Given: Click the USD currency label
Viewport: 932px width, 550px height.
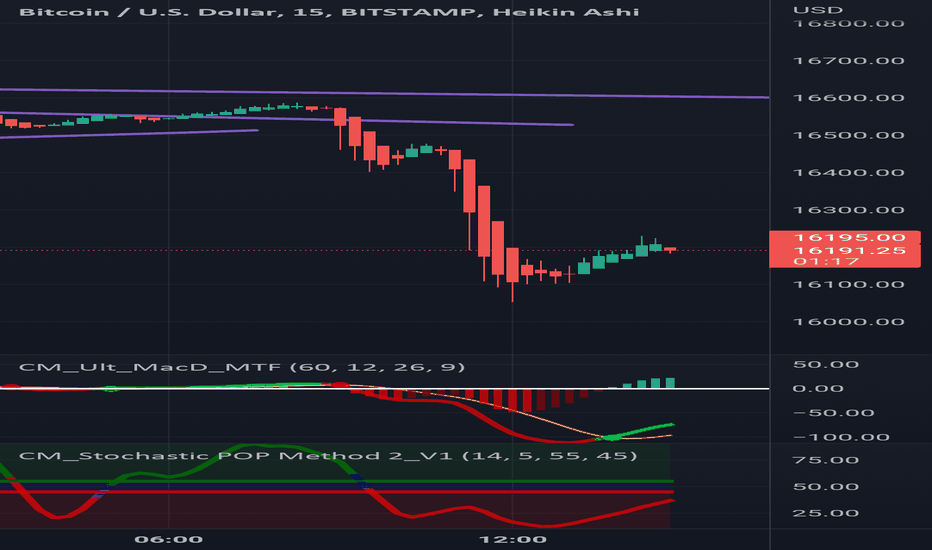Looking at the screenshot, I should [x=818, y=10].
